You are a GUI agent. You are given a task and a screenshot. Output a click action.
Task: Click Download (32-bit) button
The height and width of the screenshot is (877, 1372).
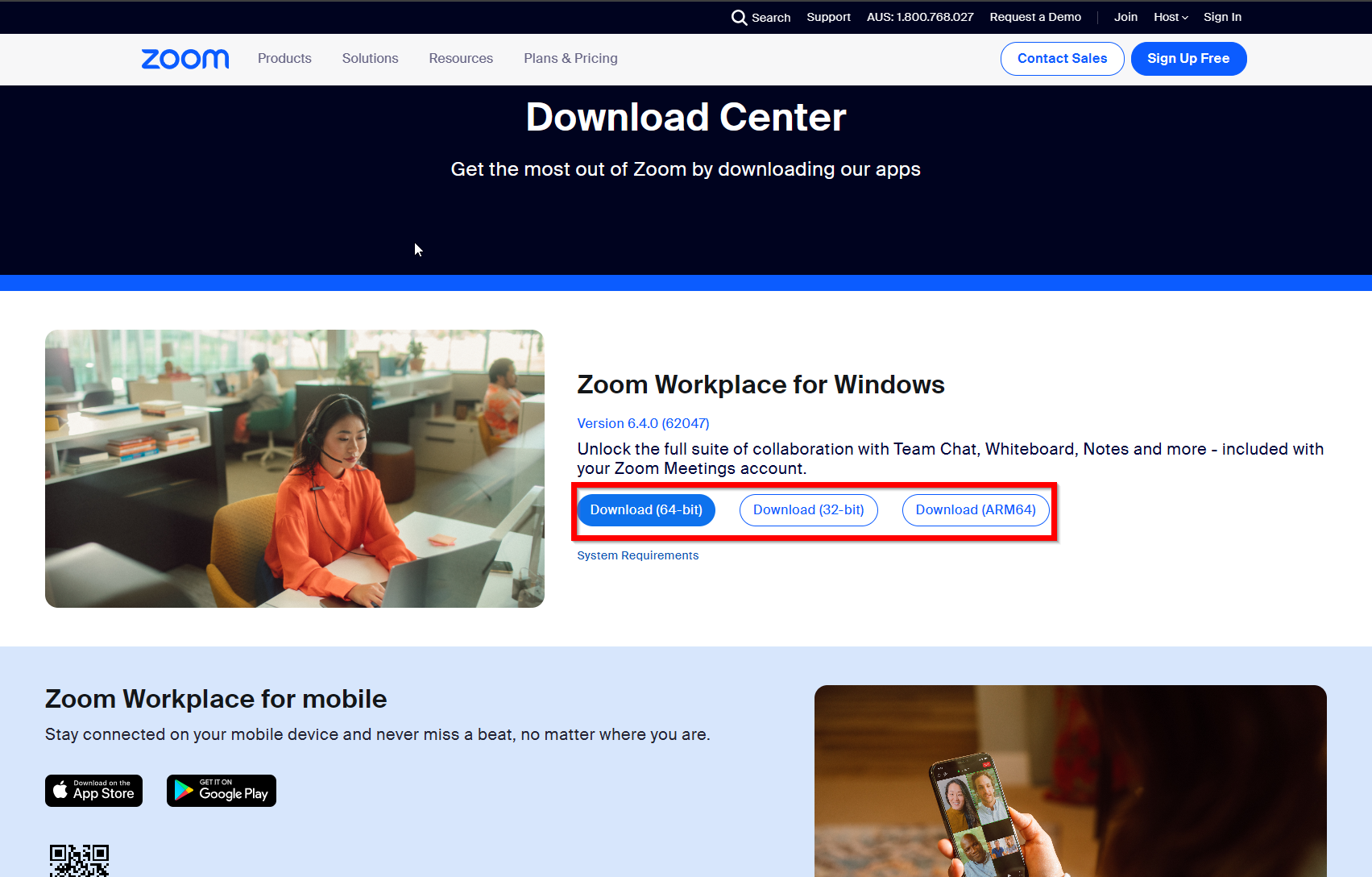pyautogui.click(x=808, y=510)
